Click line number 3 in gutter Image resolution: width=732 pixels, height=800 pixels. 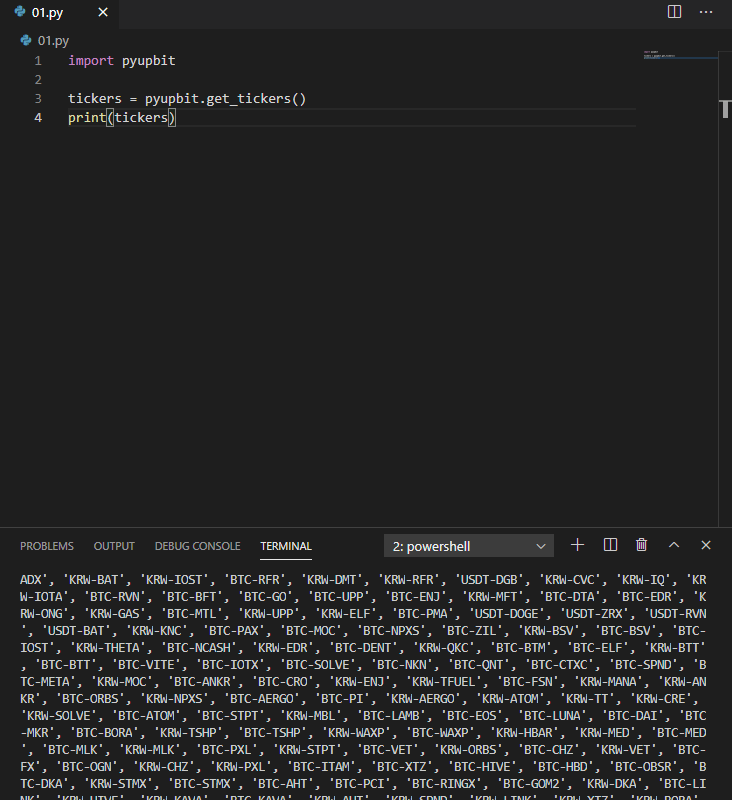coord(38,98)
